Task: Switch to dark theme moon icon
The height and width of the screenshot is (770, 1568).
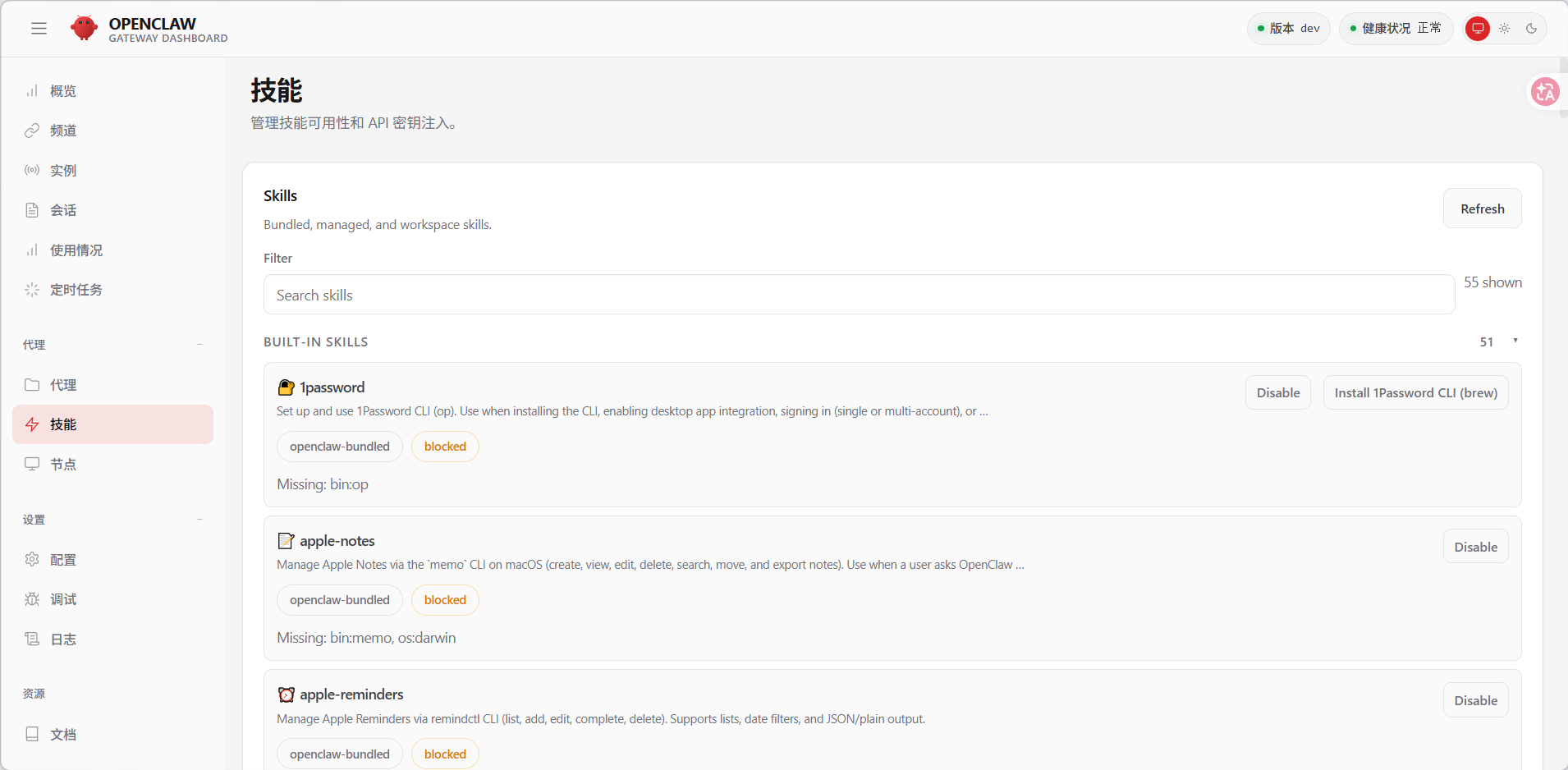Action: (x=1531, y=29)
